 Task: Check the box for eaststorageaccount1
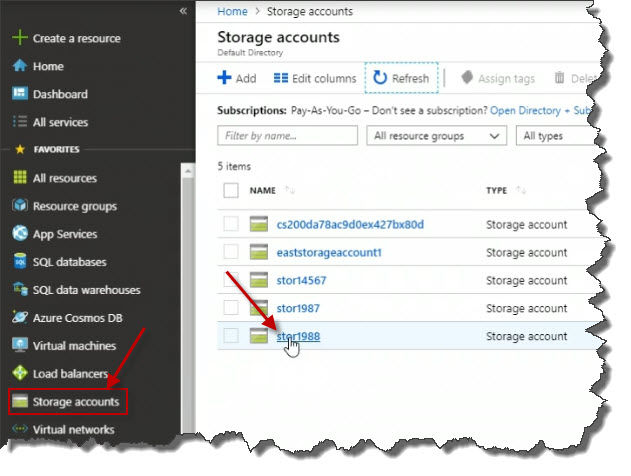(x=231, y=252)
